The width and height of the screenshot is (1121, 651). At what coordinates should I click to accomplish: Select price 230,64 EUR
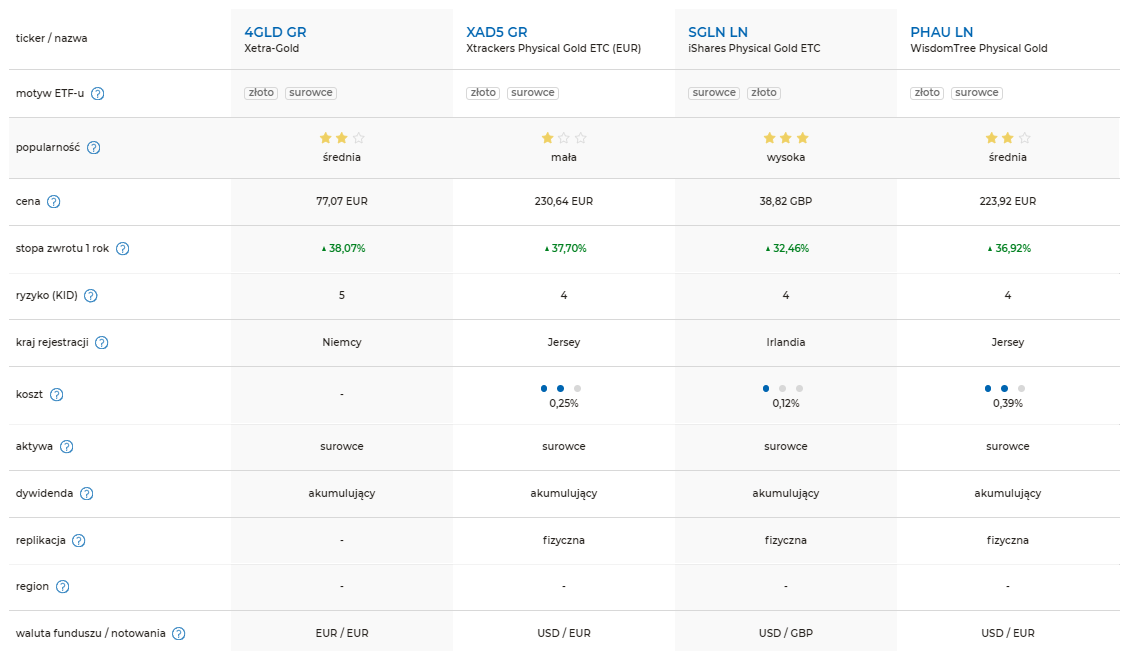(x=564, y=202)
